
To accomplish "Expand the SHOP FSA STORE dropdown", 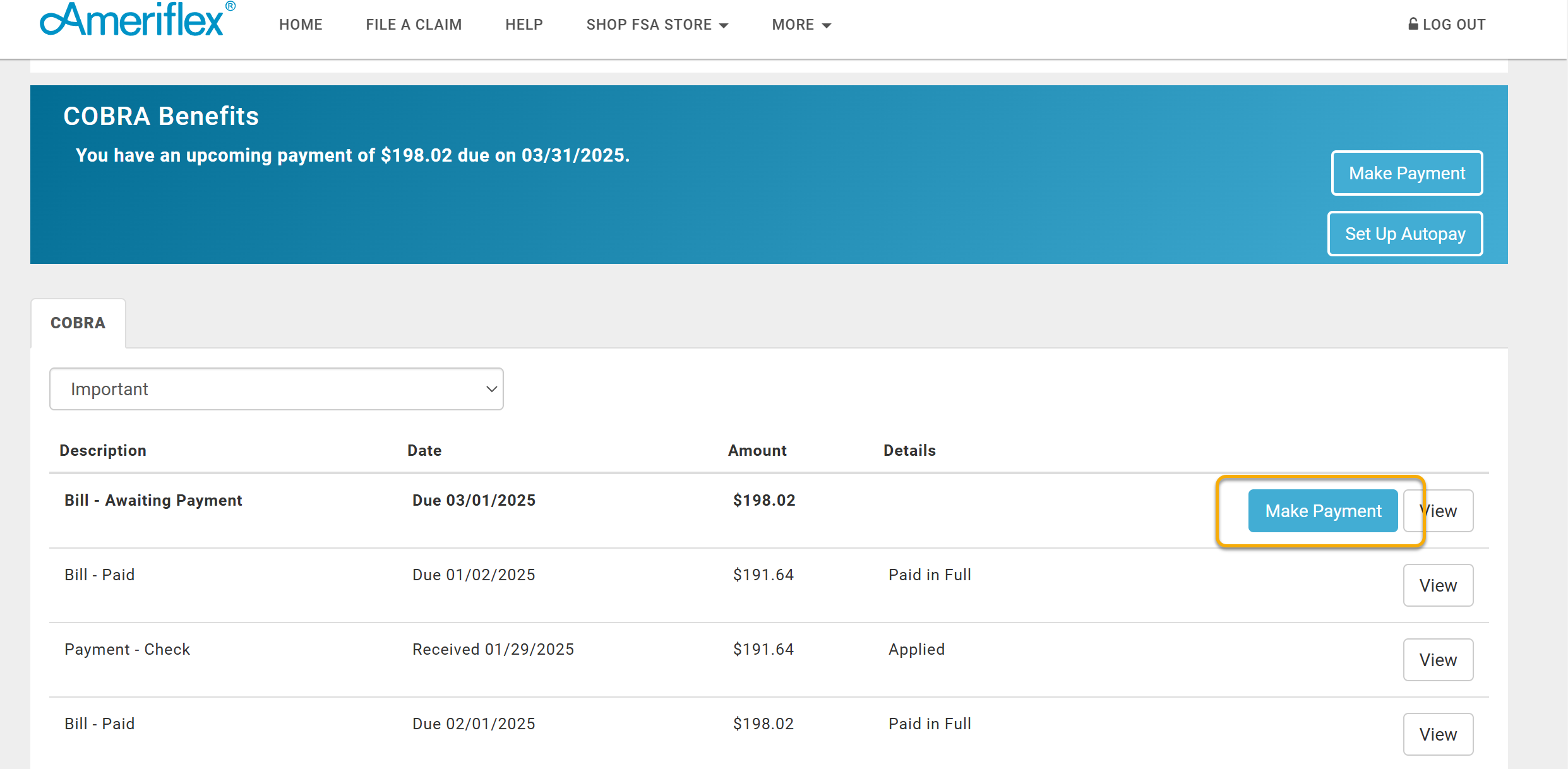I will [x=657, y=25].
